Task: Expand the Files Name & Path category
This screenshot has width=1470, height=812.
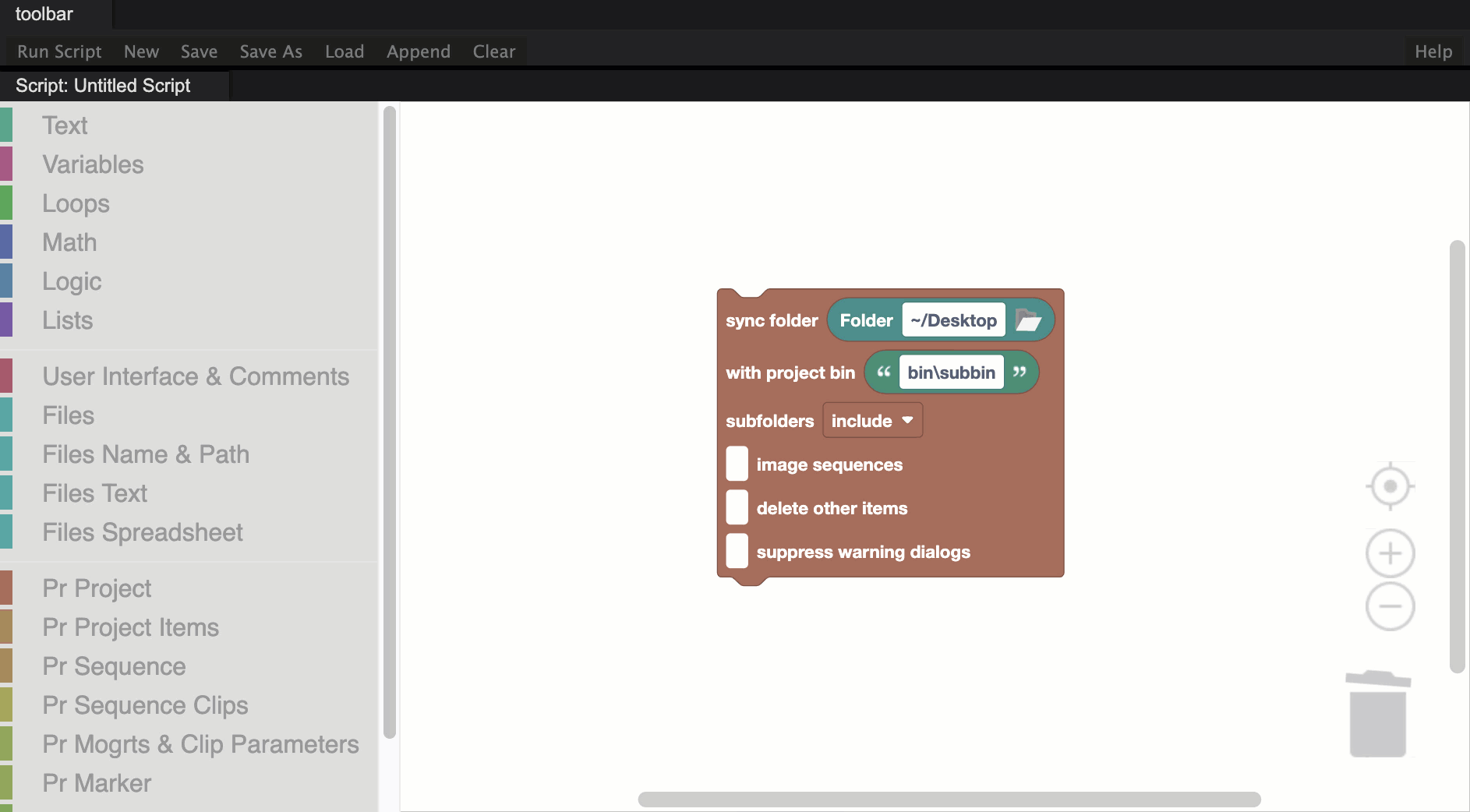Action: 146,454
